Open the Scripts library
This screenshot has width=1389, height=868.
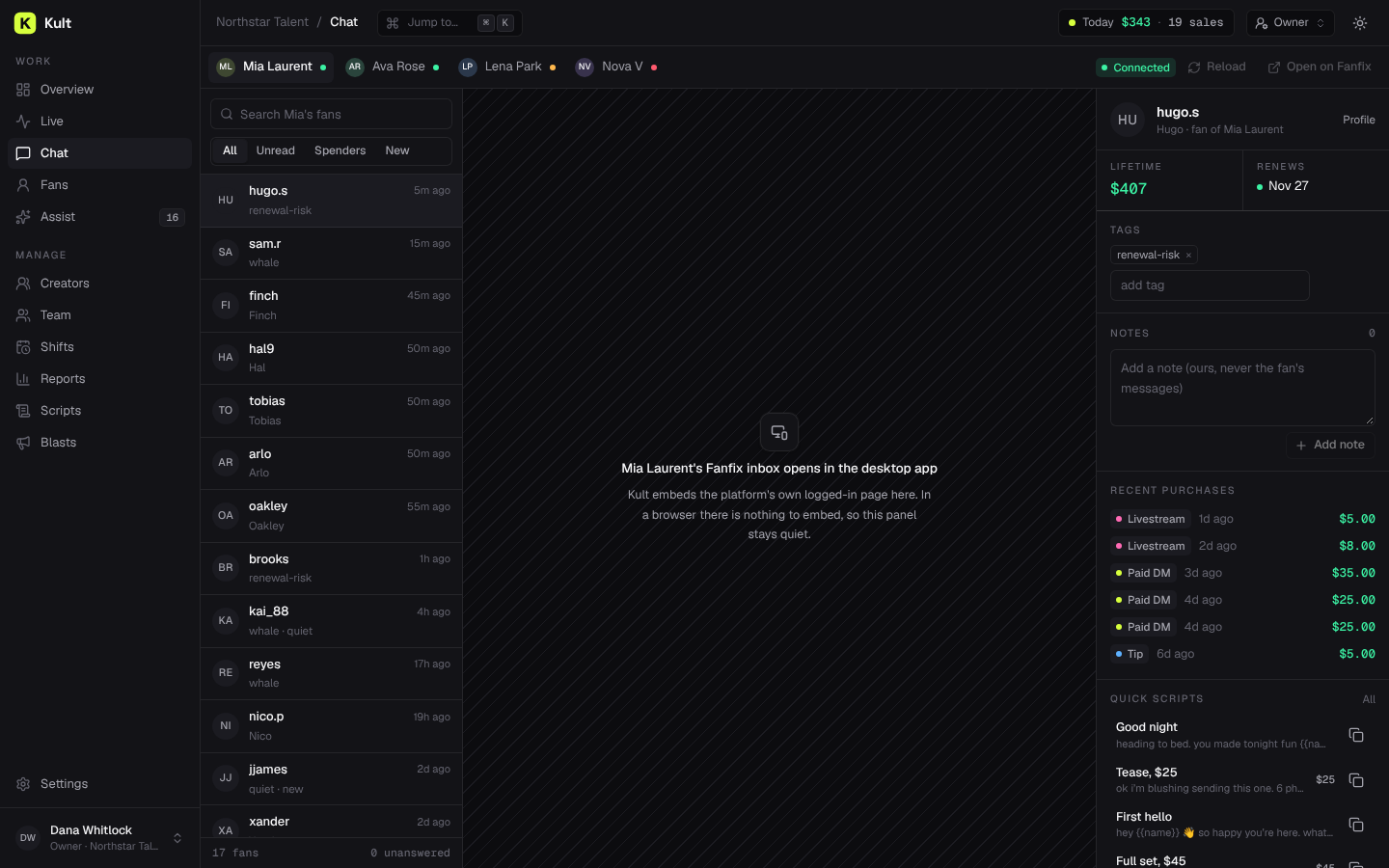(x=99, y=411)
